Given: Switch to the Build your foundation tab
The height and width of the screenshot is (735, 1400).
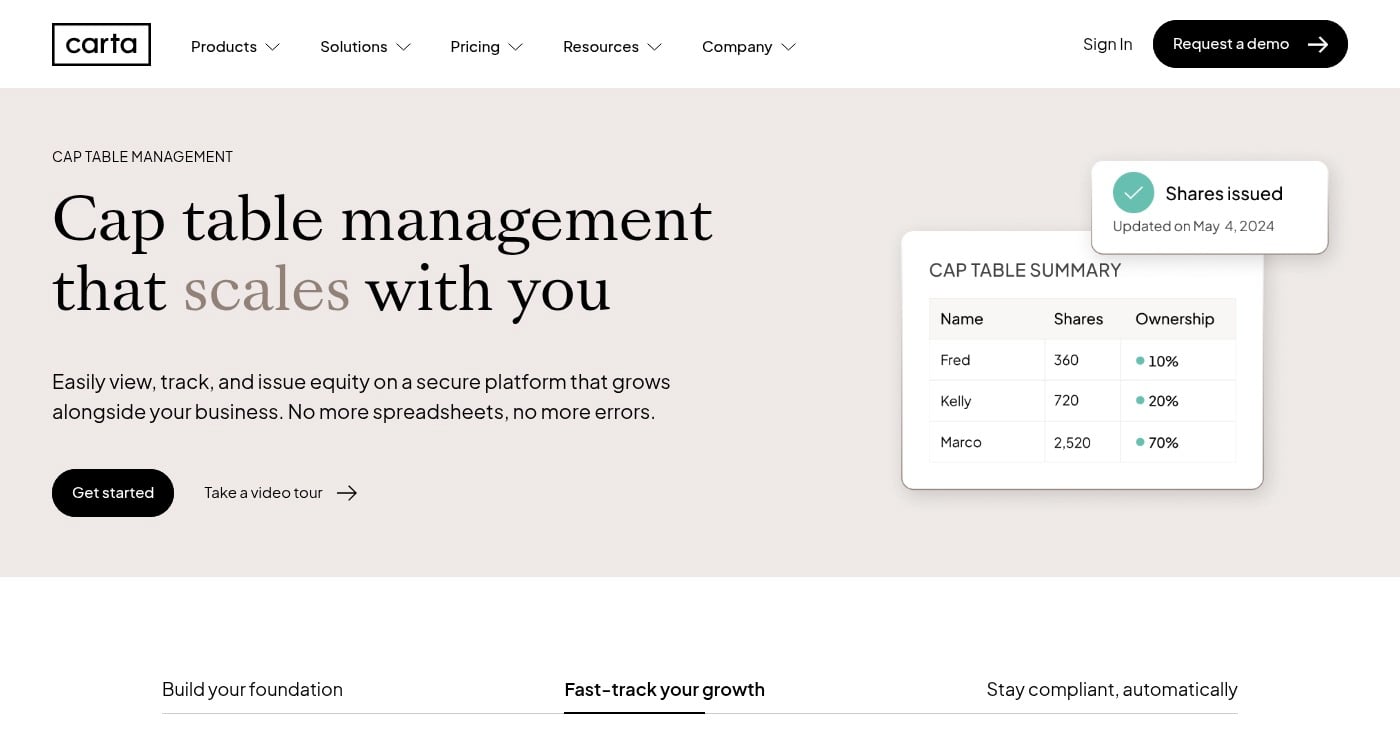Looking at the screenshot, I should [x=252, y=689].
